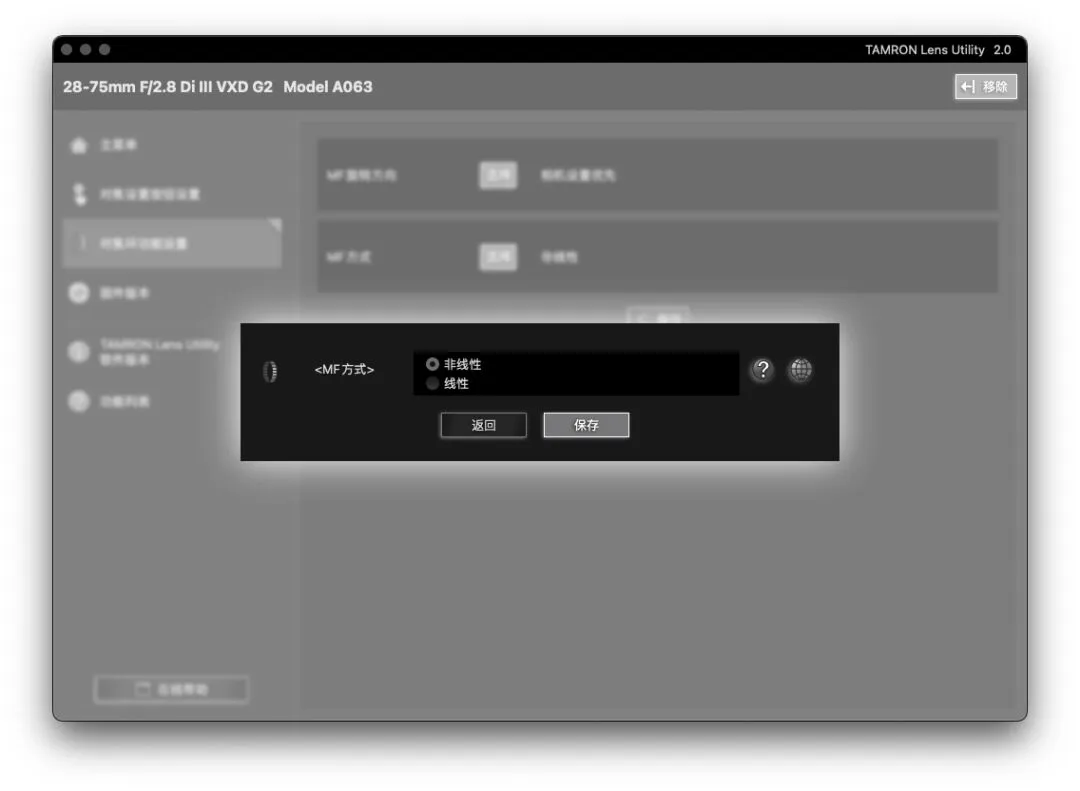Click the TAMRON Lens Utility 软件版本 icon
Viewport: 1080px width, 791px height.
point(78,351)
